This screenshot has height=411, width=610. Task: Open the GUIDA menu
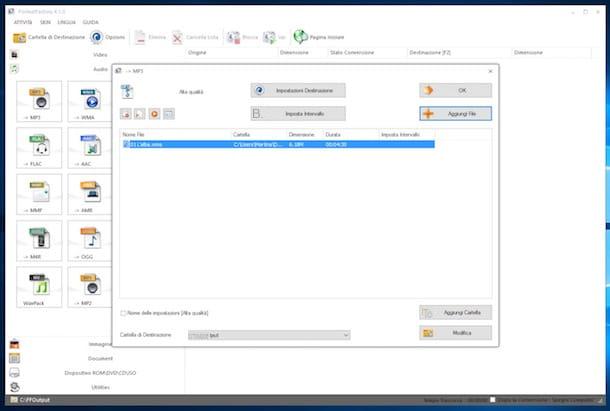(x=91, y=22)
